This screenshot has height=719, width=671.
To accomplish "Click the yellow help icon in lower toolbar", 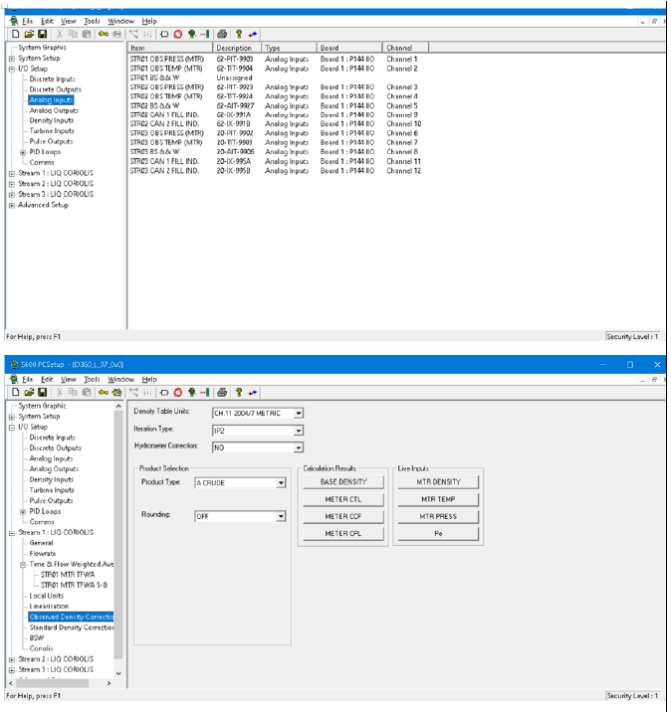I will [238, 393].
